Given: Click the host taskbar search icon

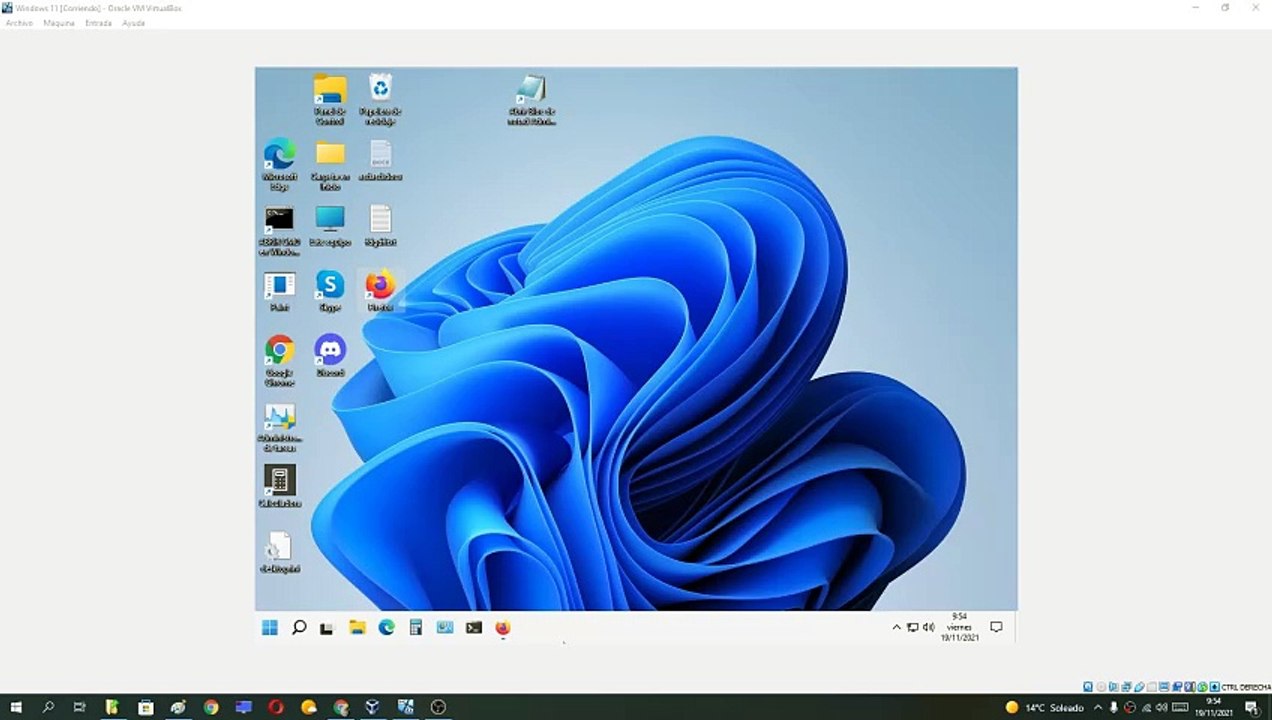Looking at the screenshot, I should [x=48, y=707].
